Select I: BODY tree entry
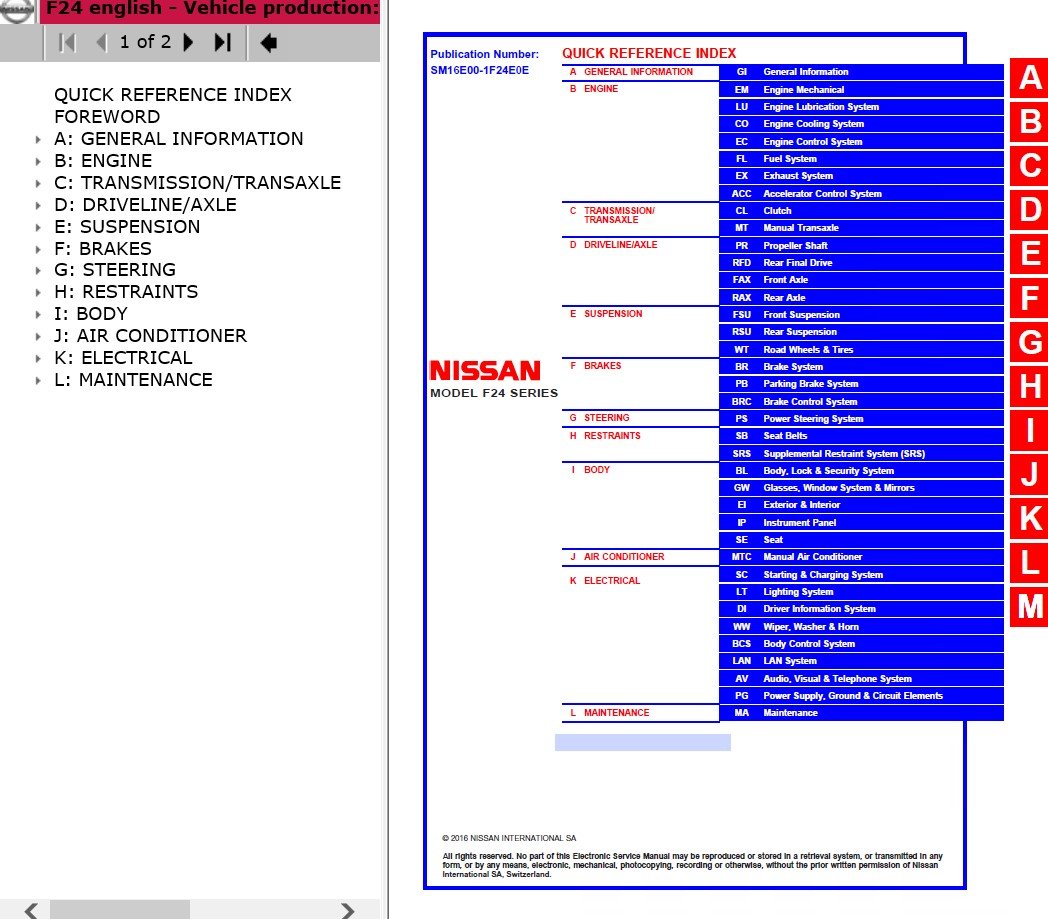This screenshot has width=1048, height=919. pyautogui.click(x=91, y=314)
